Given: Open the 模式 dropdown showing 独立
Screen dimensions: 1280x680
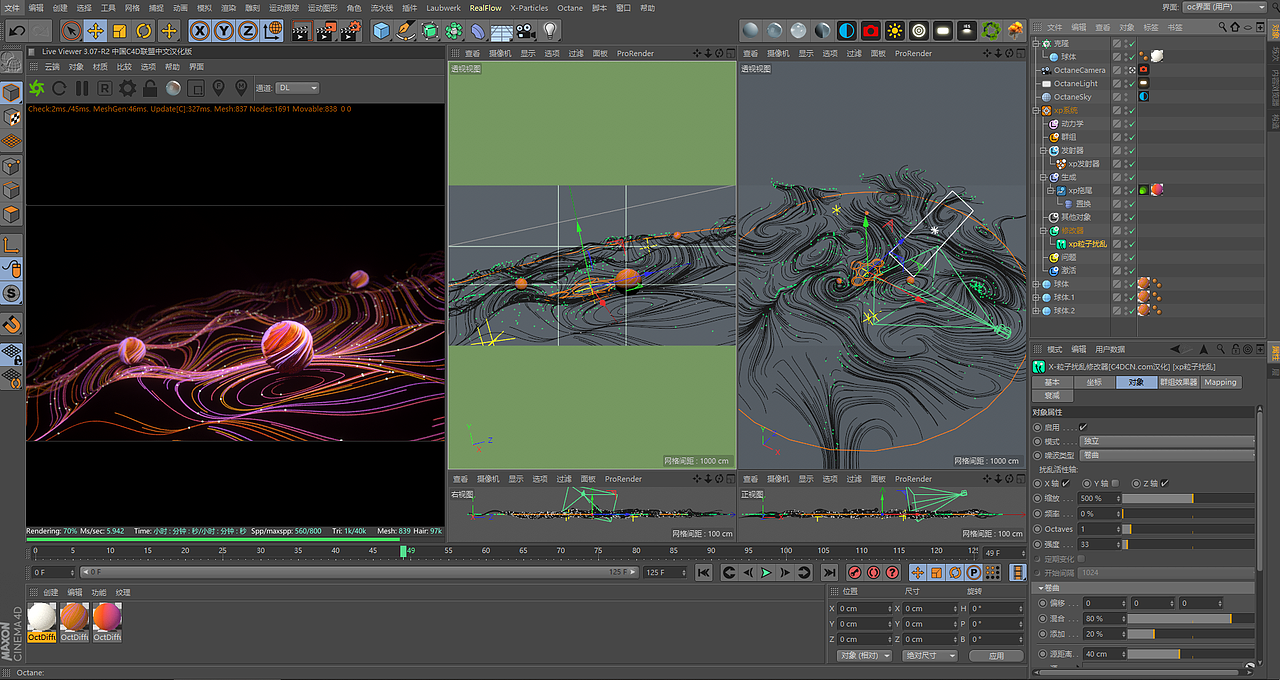Looking at the screenshot, I should (x=1167, y=441).
